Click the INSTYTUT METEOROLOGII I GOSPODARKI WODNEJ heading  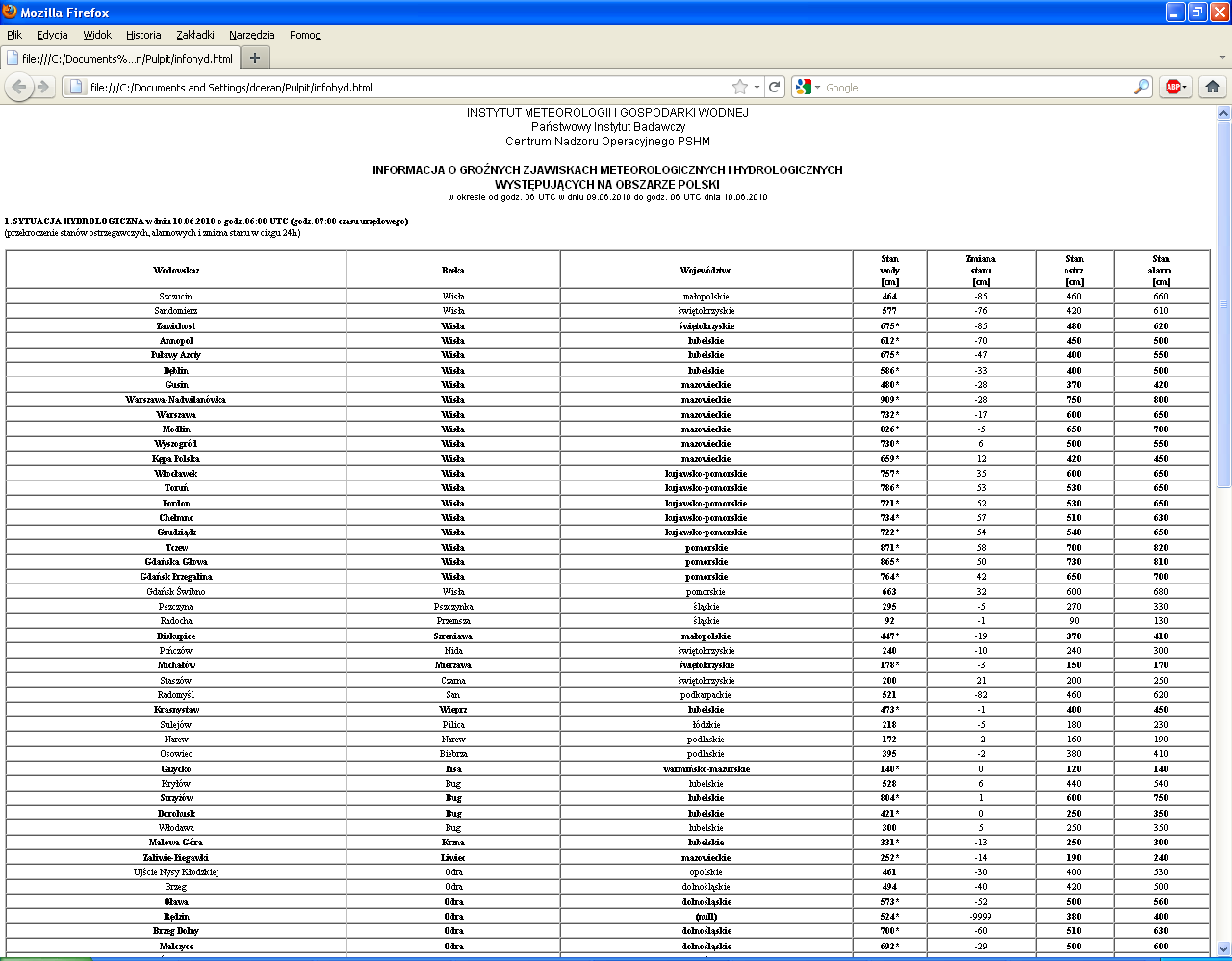[607, 113]
